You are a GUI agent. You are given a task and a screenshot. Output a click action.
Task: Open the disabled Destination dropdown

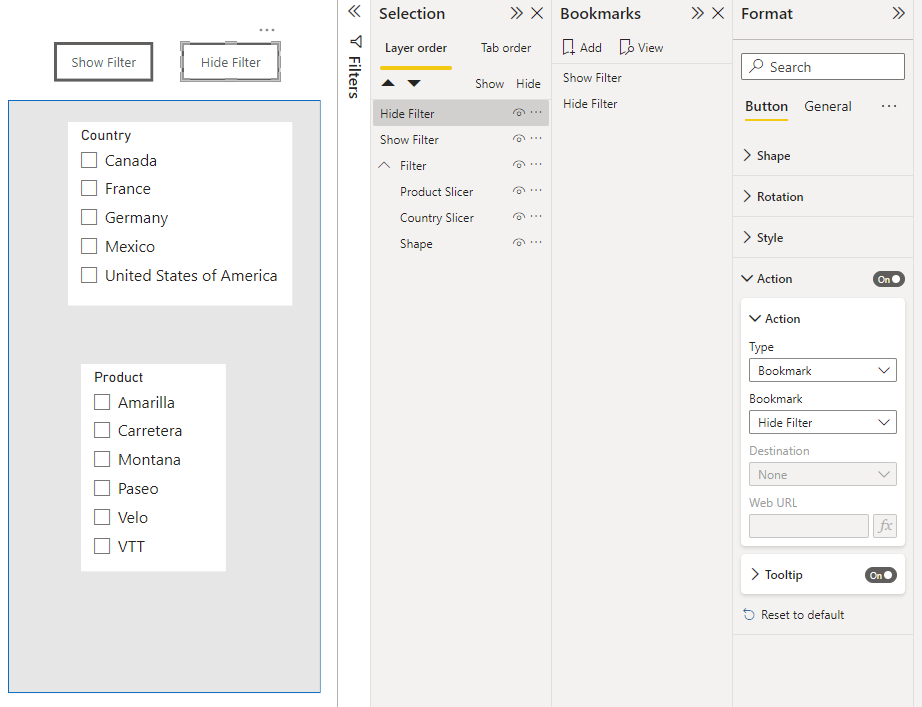823,474
